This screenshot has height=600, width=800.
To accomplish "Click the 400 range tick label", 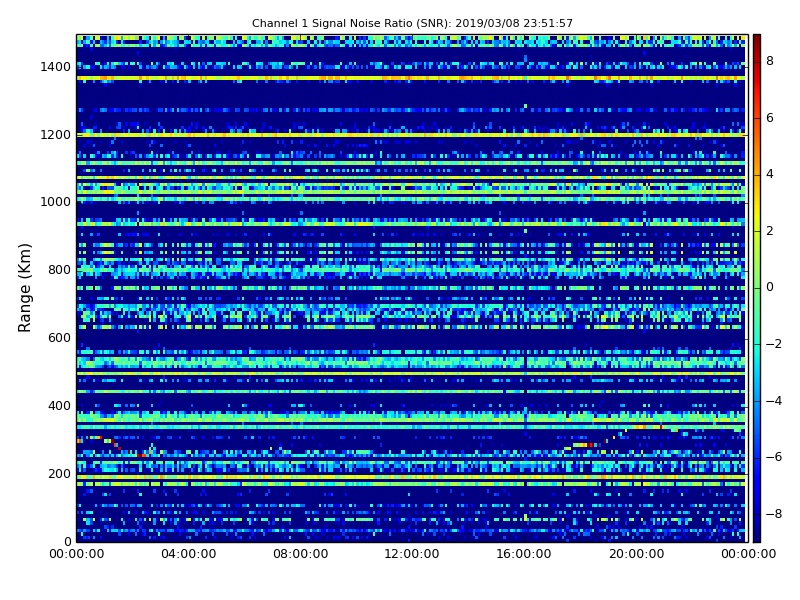I will click(x=59, y=406).
